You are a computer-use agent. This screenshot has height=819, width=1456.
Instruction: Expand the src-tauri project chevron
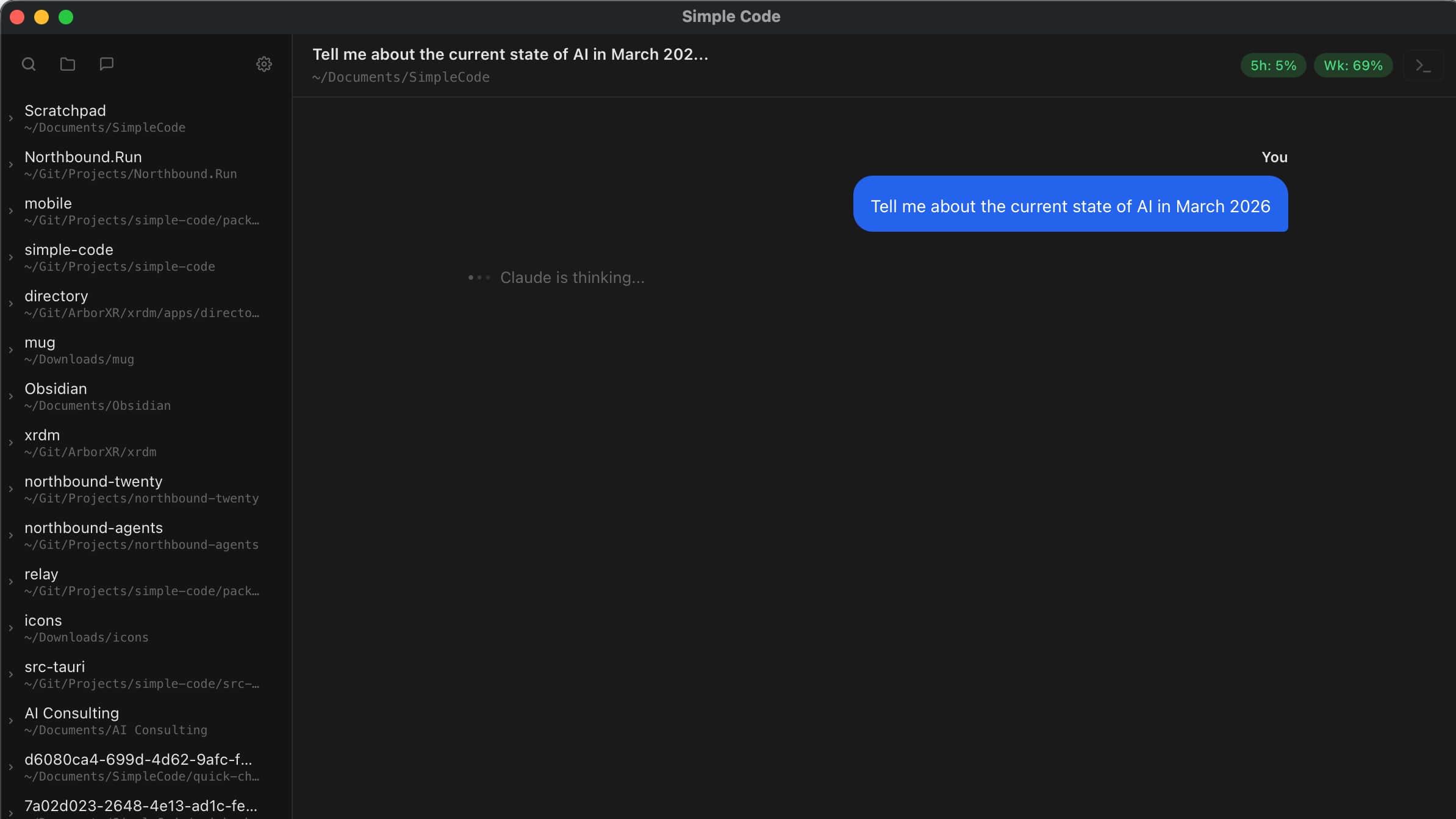11,674
